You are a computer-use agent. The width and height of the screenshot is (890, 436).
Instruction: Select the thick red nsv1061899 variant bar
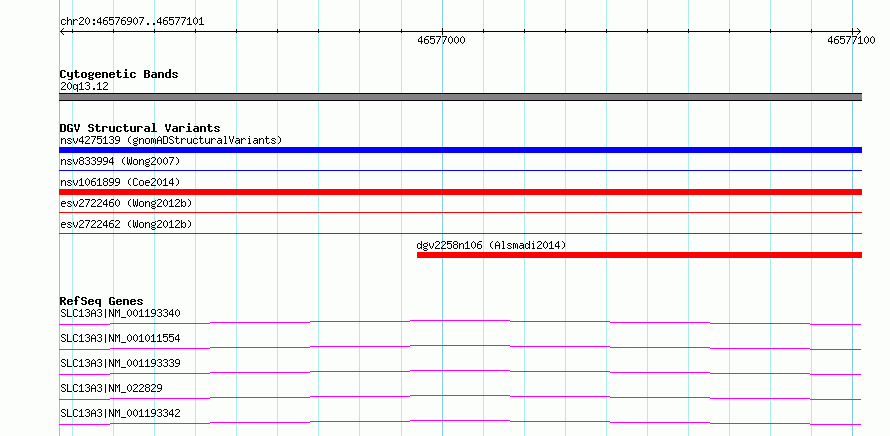coord(460,192)
